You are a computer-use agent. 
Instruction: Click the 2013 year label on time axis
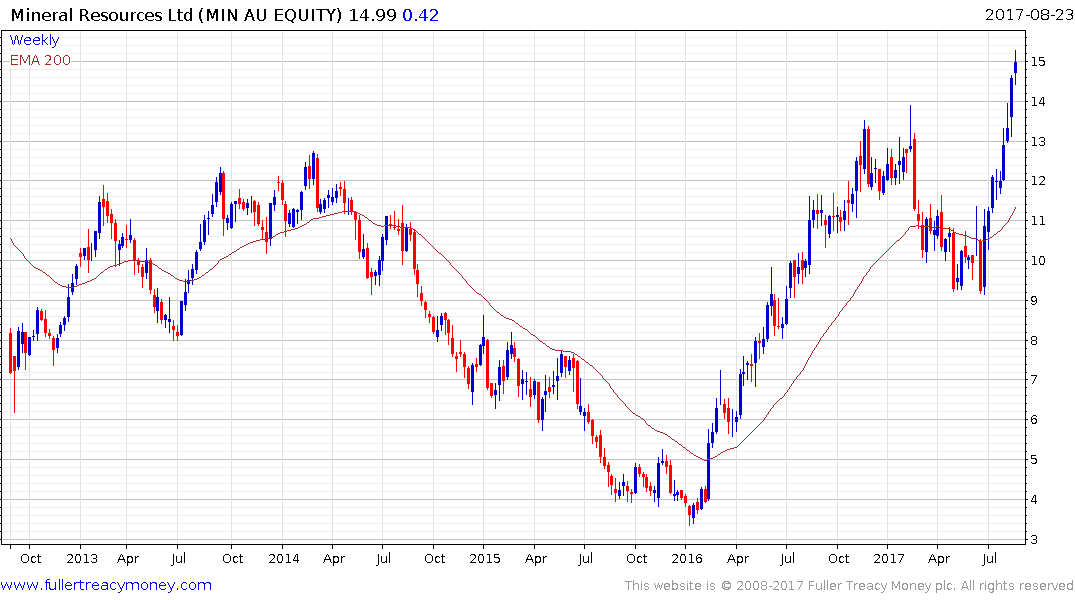point(82,558)
